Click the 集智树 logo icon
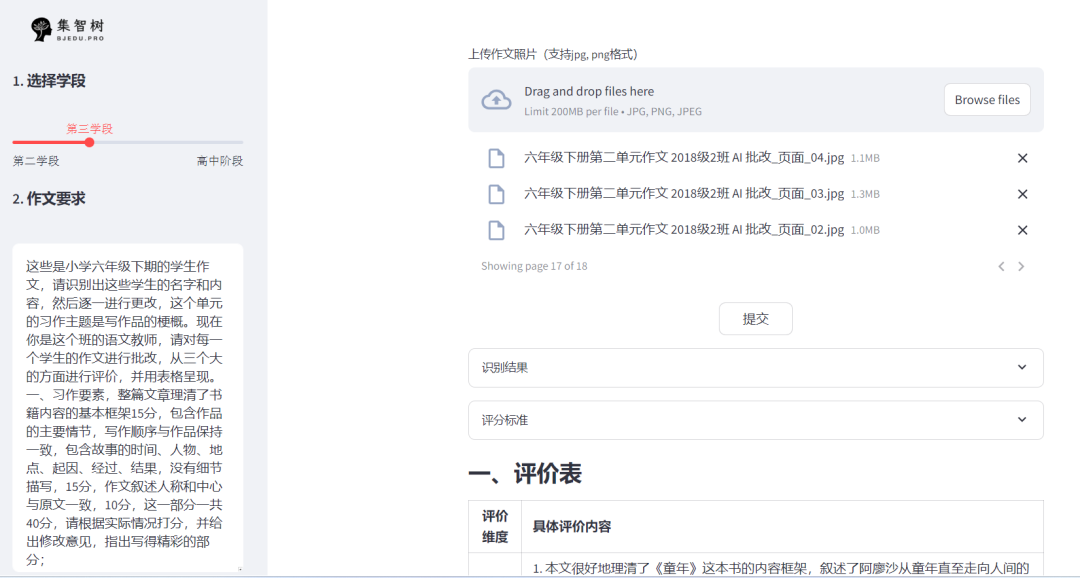Image resolution: width=1080 pixels, height=578 pixels. pos(40,29)
